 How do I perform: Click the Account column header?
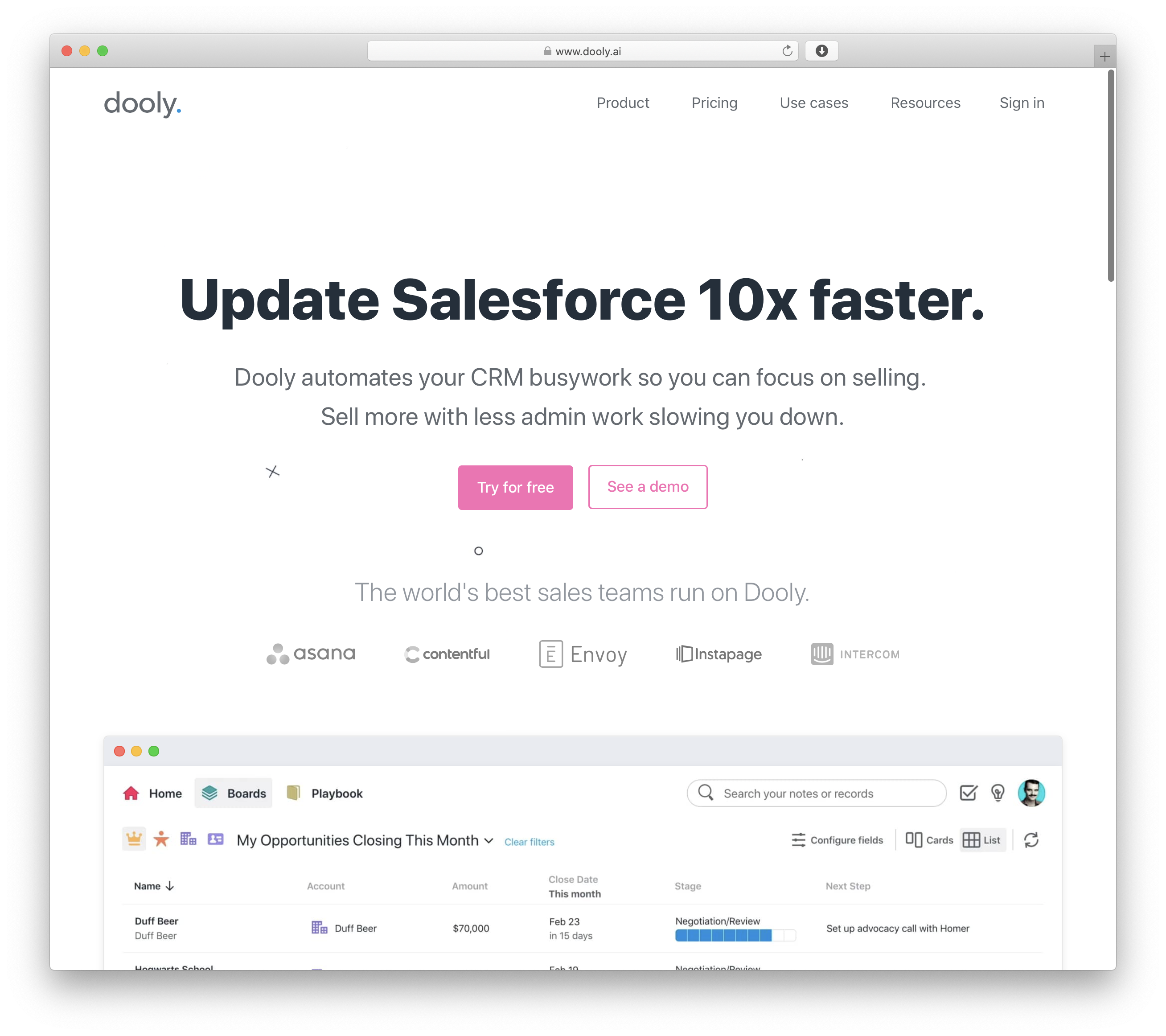click(x=326, y=886)
